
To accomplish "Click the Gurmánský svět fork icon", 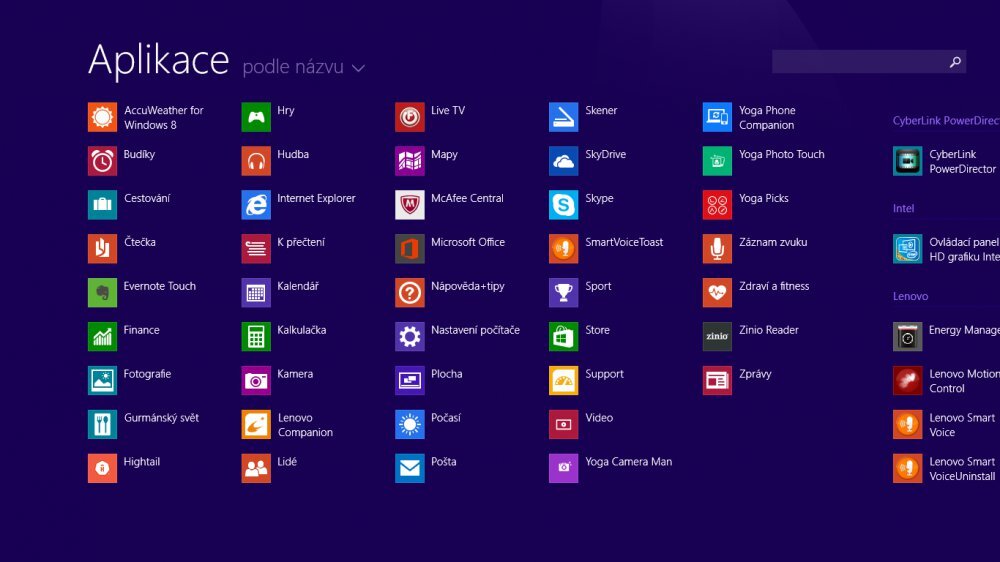I will 102,425.
